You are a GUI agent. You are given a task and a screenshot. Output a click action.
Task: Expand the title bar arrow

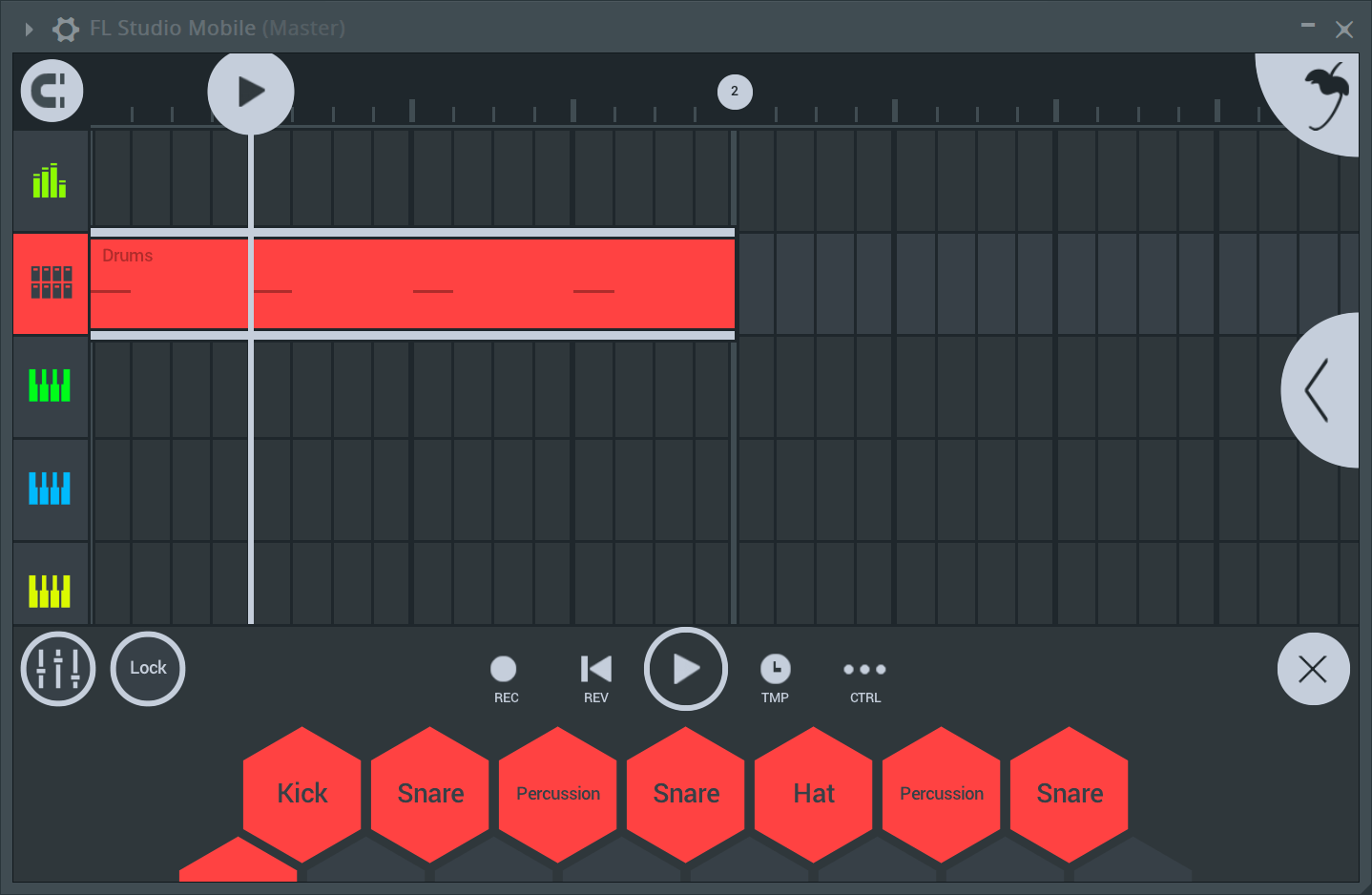click(x=28, y=29)
